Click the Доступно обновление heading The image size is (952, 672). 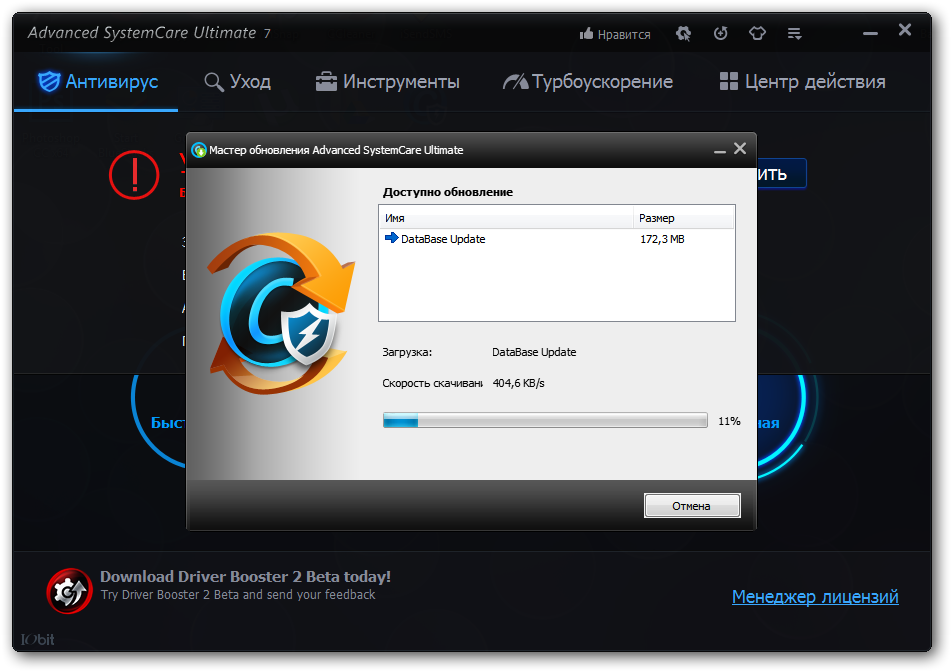[447, 192]
